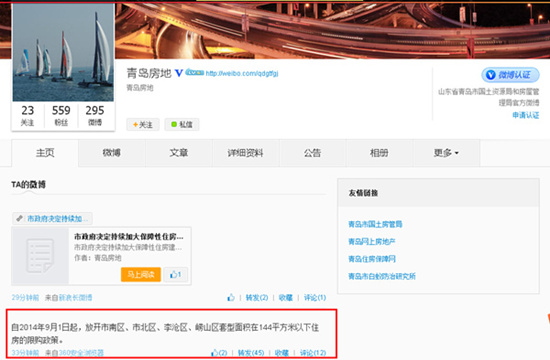
Task: Click the 作者：青岛房地 author line
Action: pos(98,258)
